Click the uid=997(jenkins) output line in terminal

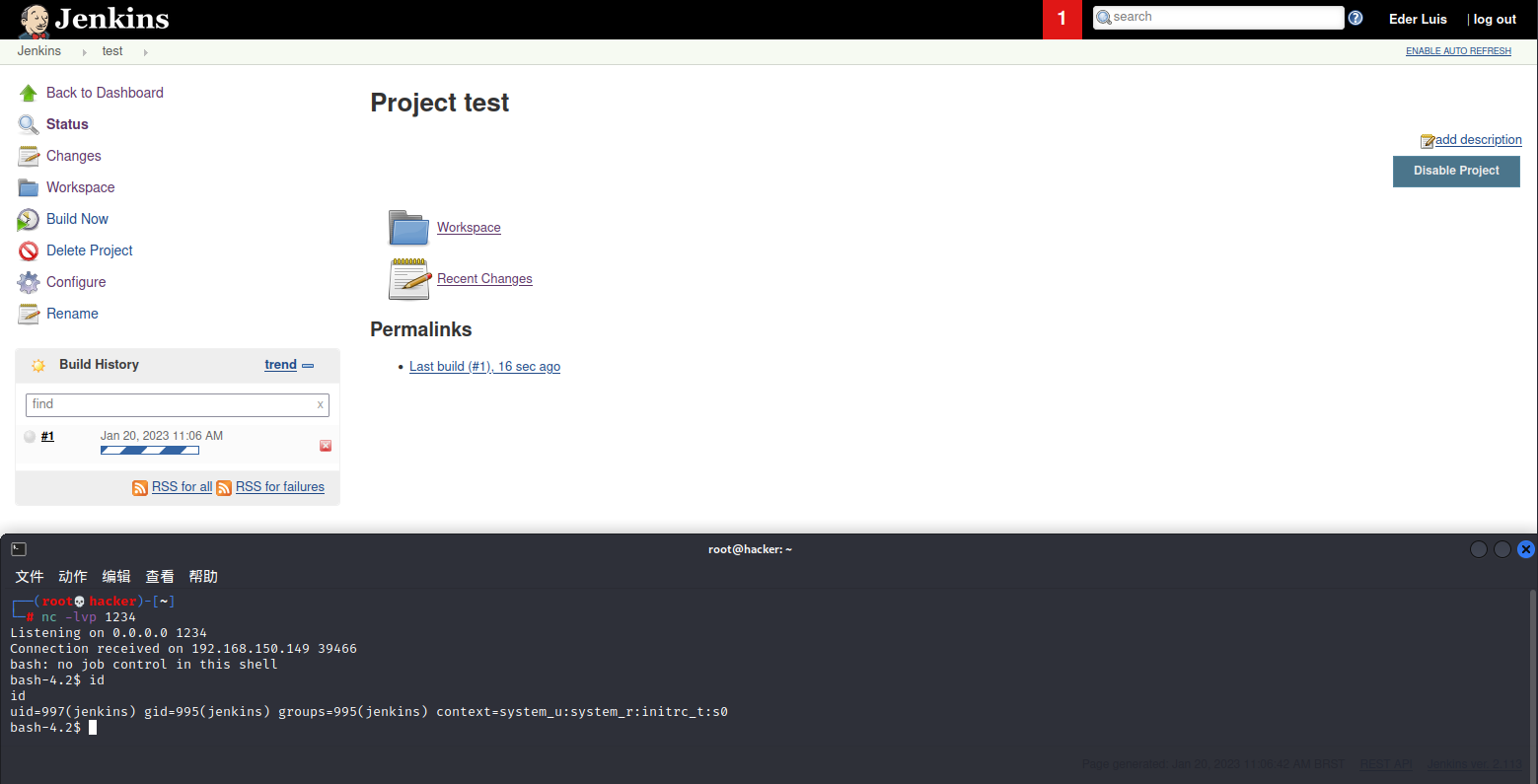point(369,712)
